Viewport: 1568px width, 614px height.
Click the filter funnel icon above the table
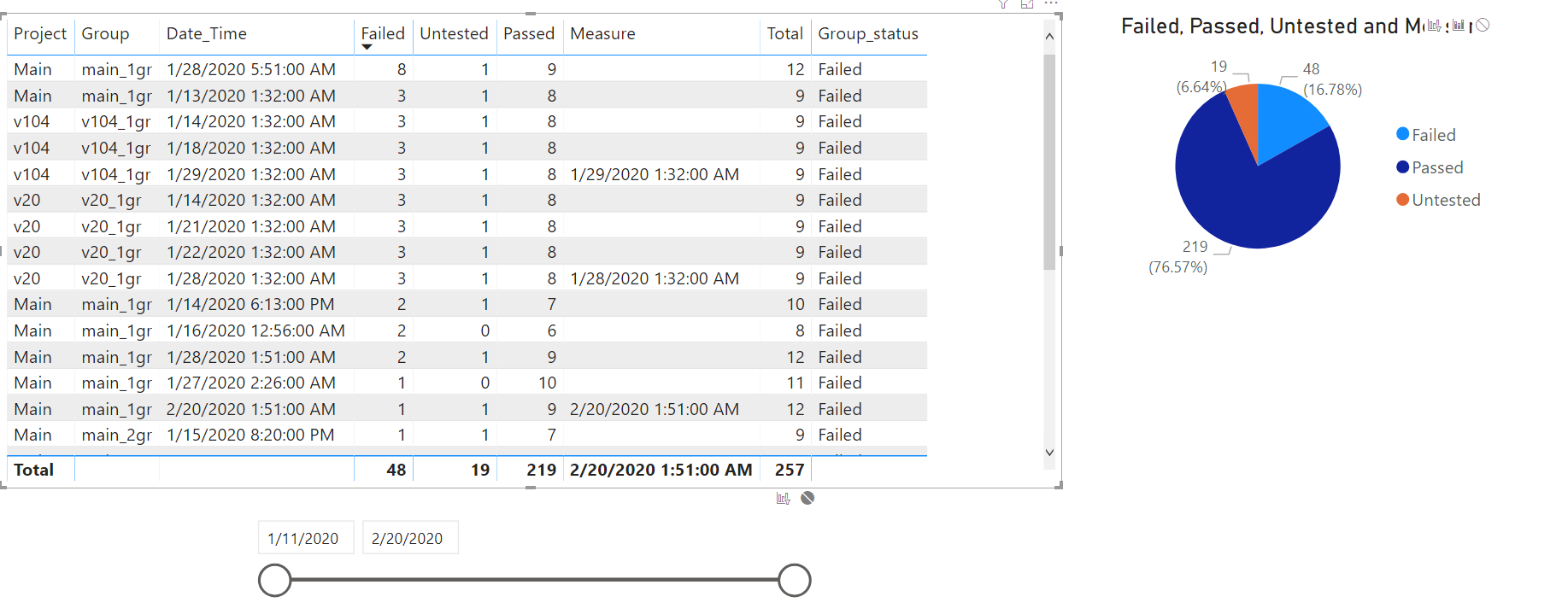click(x=1003, y=4)
